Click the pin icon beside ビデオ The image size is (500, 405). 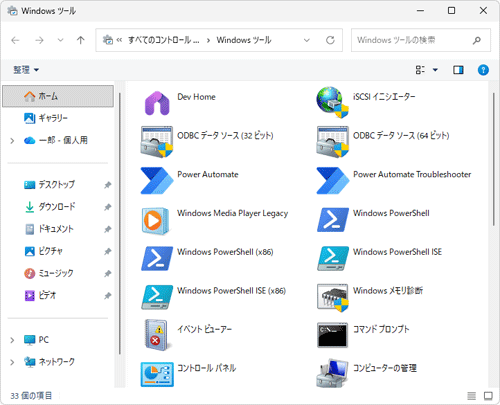[107, 296]
